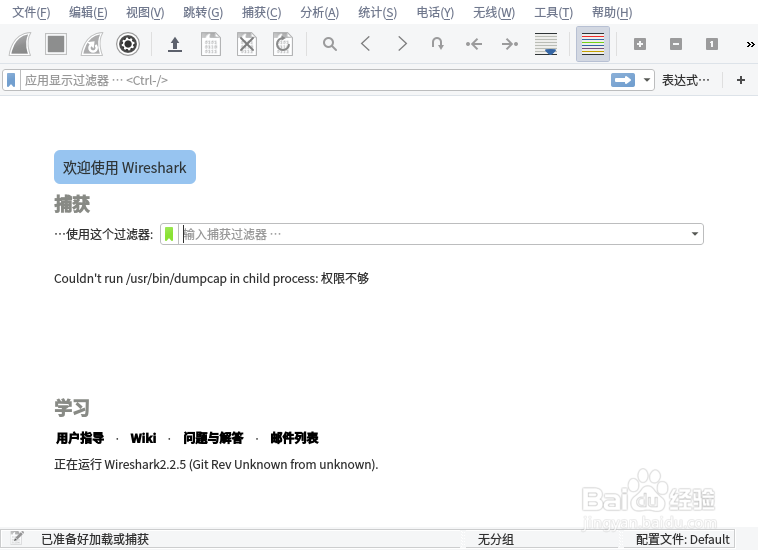Open the 统计(S) menu
This screenshot has height=550, width=758.
[378, 12]
